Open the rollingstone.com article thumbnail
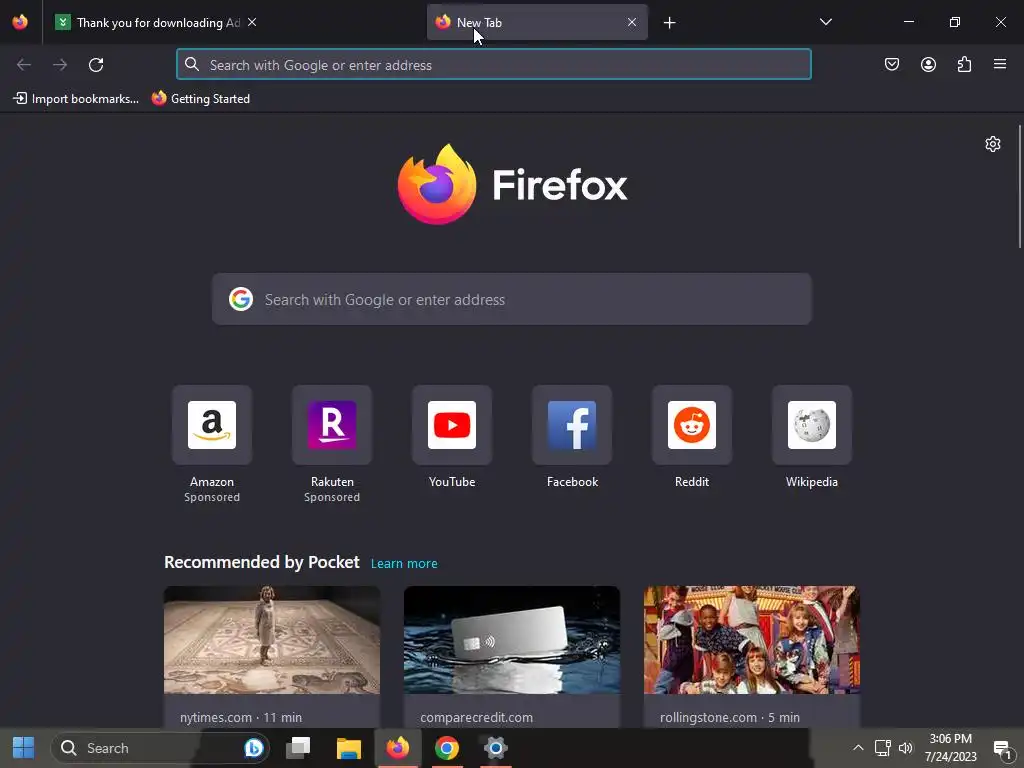 click(752, 640)
